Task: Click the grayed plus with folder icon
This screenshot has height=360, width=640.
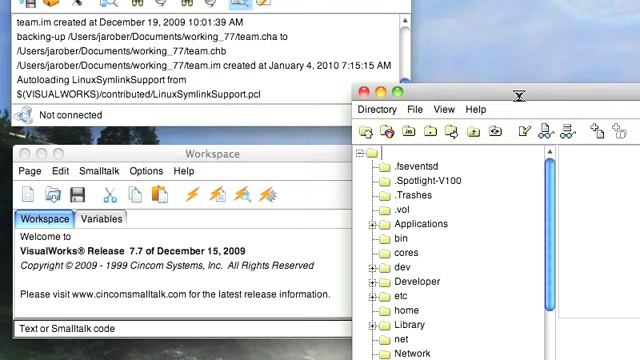Action: (619, 131)
